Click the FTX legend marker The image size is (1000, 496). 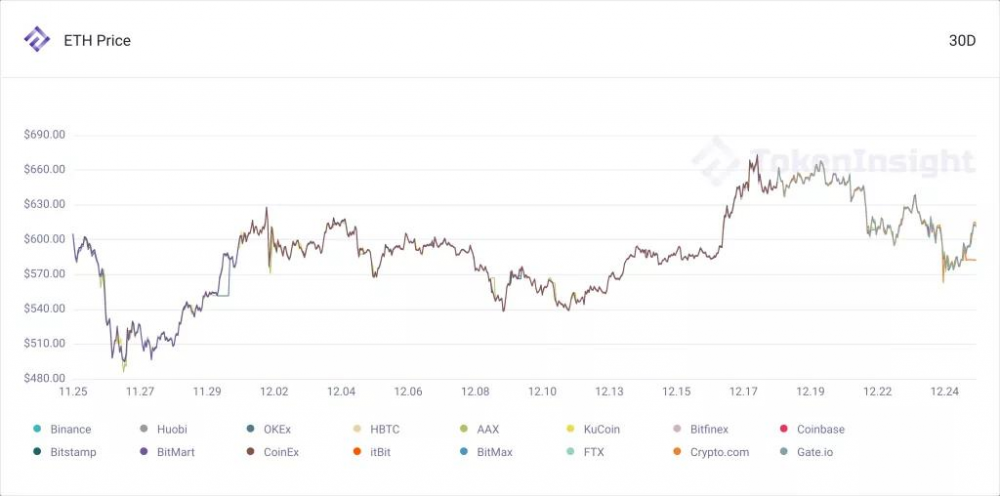570,452
